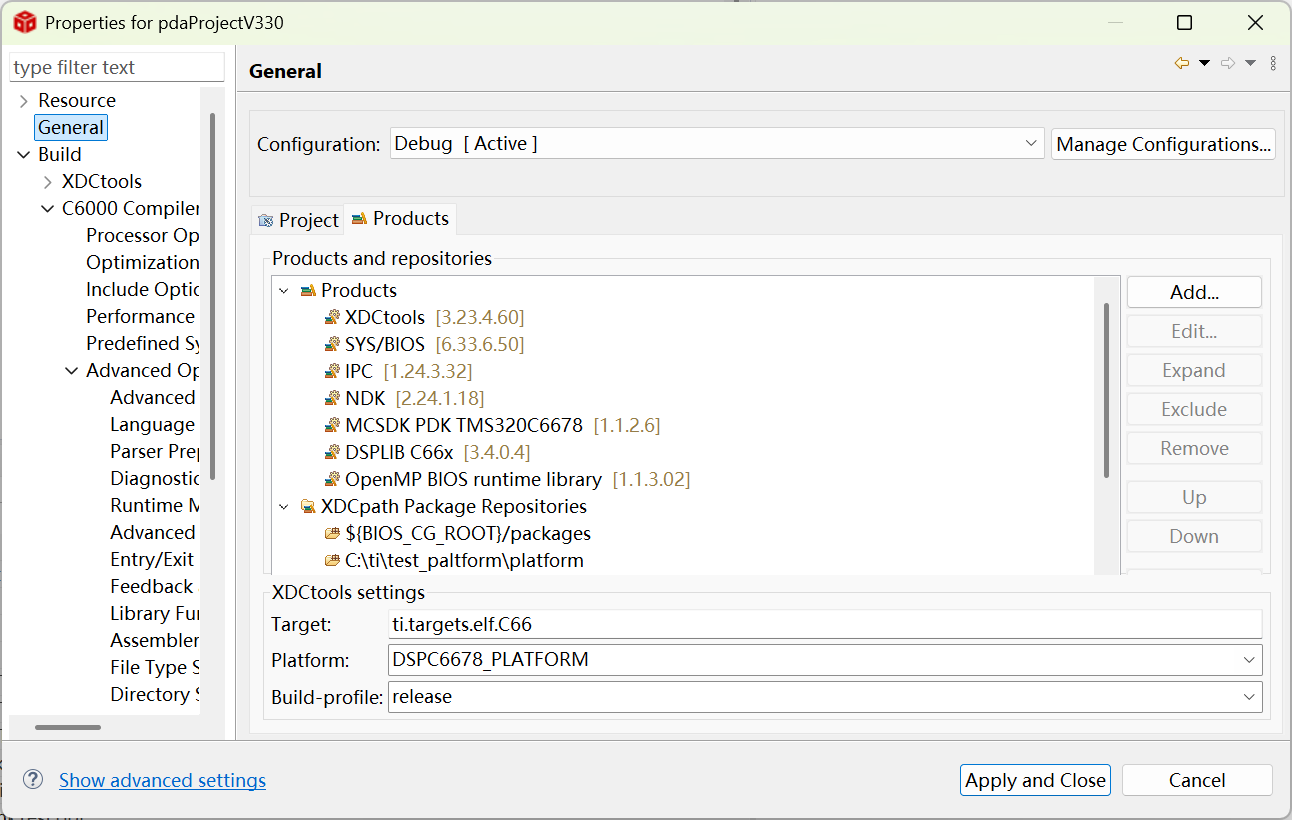Expand the Resource tree node
This screenshot has width=1292, height=820.
pos(24,101)
